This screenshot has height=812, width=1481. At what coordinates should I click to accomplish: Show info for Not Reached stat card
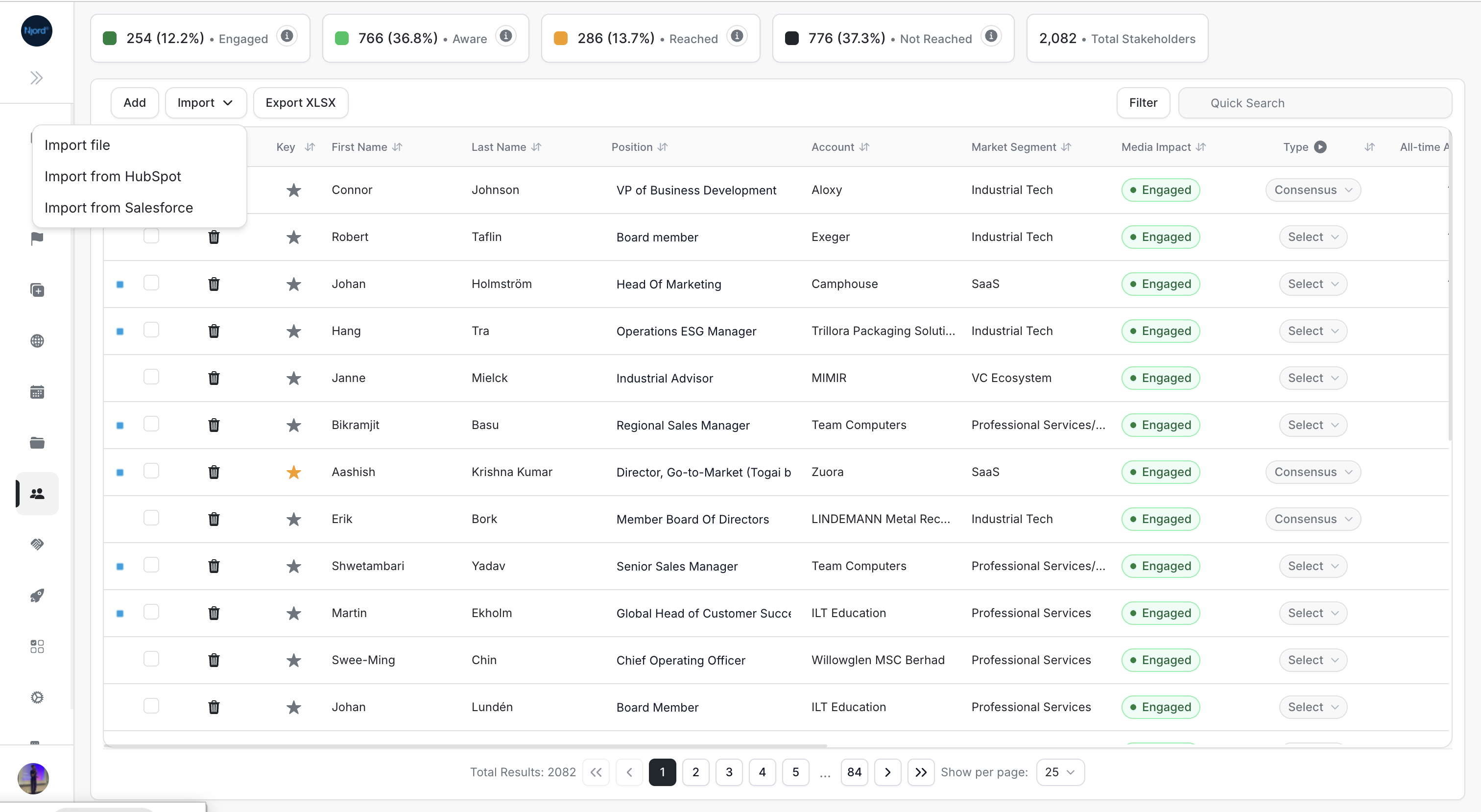tap(991, 36)
